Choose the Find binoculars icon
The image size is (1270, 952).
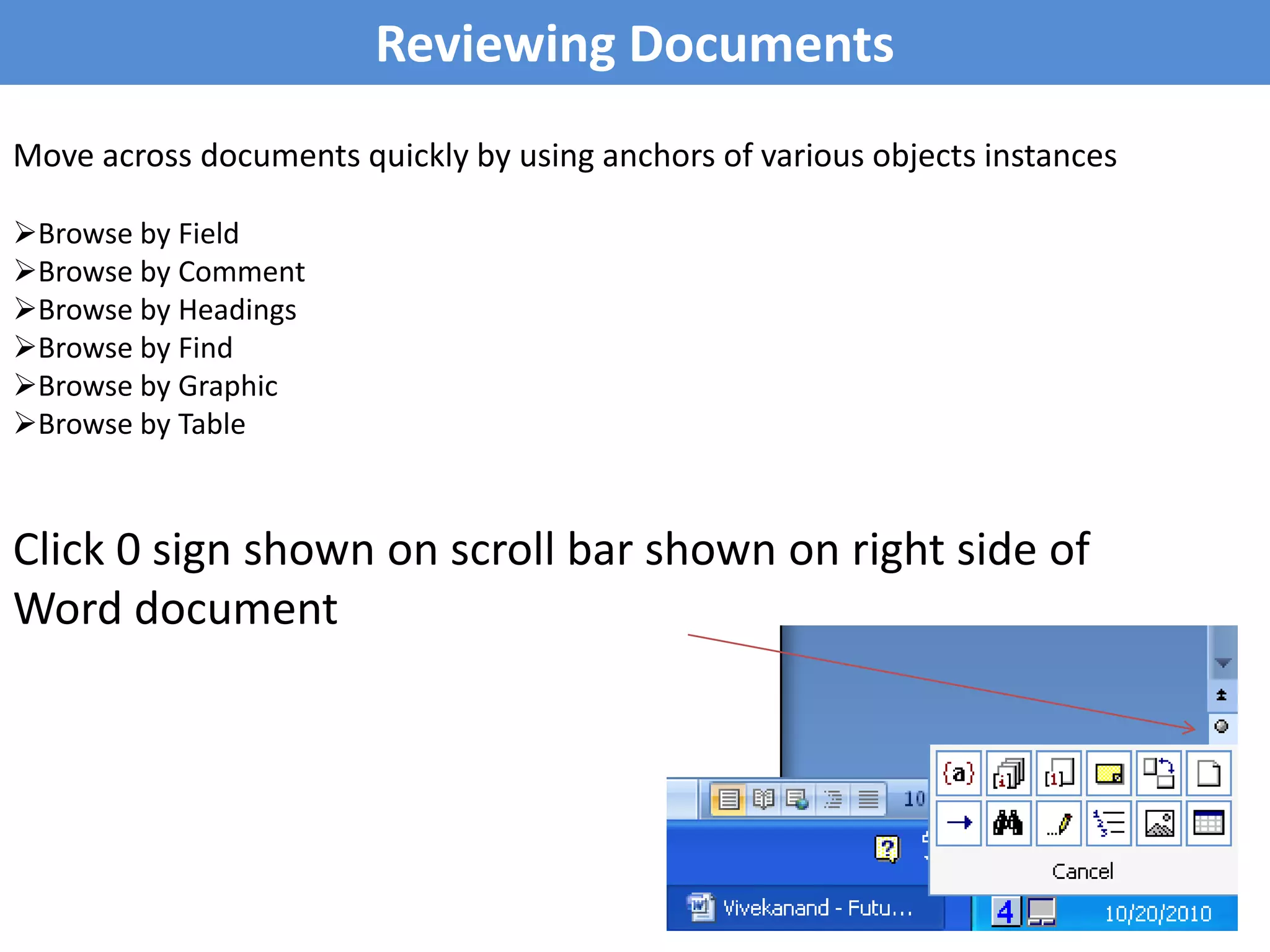coord(1009,823)
